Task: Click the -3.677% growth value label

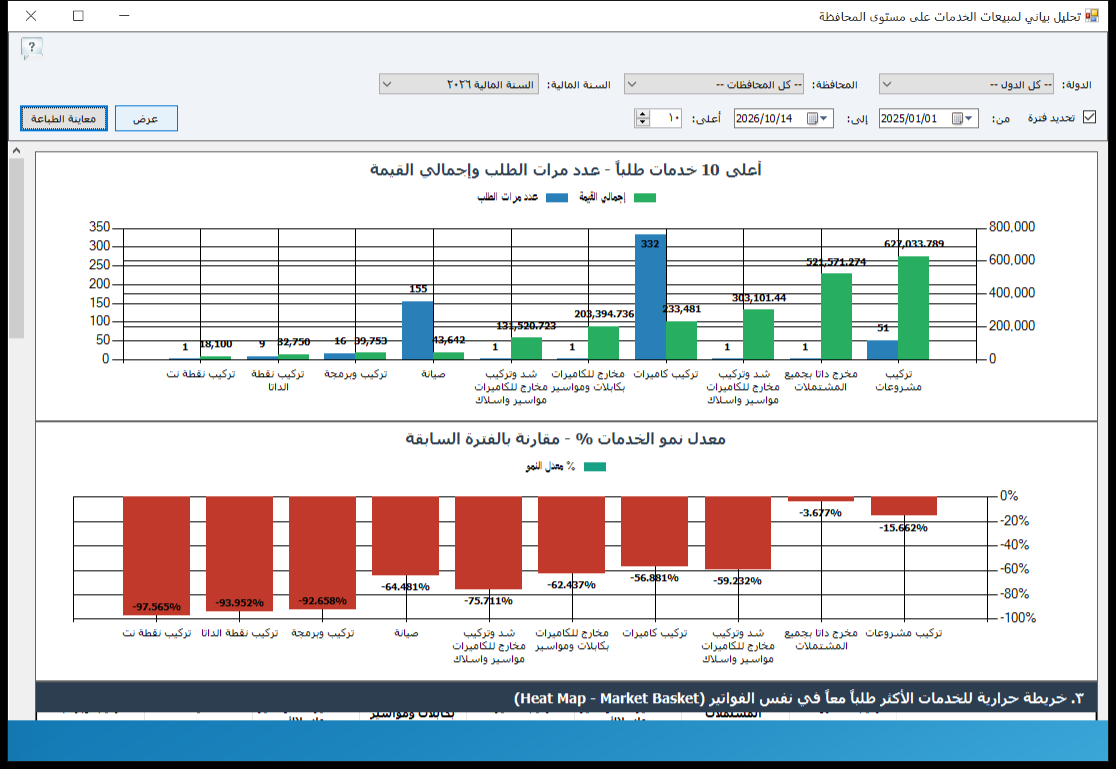Action: (820, 513)
